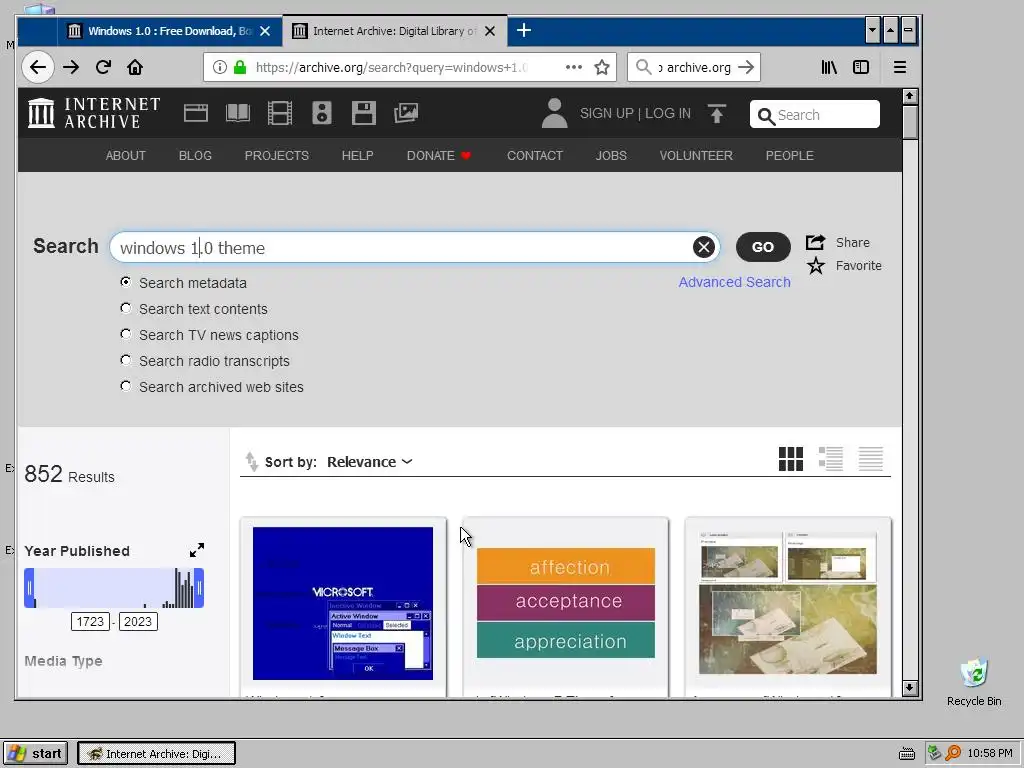Open the Web archive icon

click(195, 113)
